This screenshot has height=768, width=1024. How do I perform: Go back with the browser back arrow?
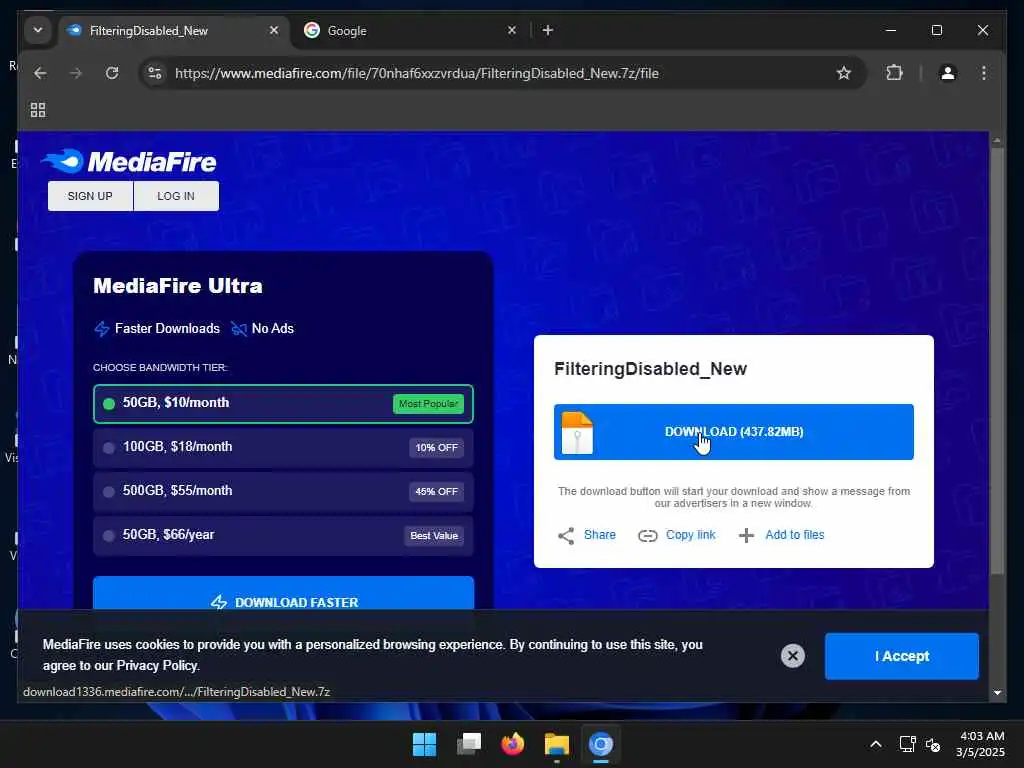[40, 73]
